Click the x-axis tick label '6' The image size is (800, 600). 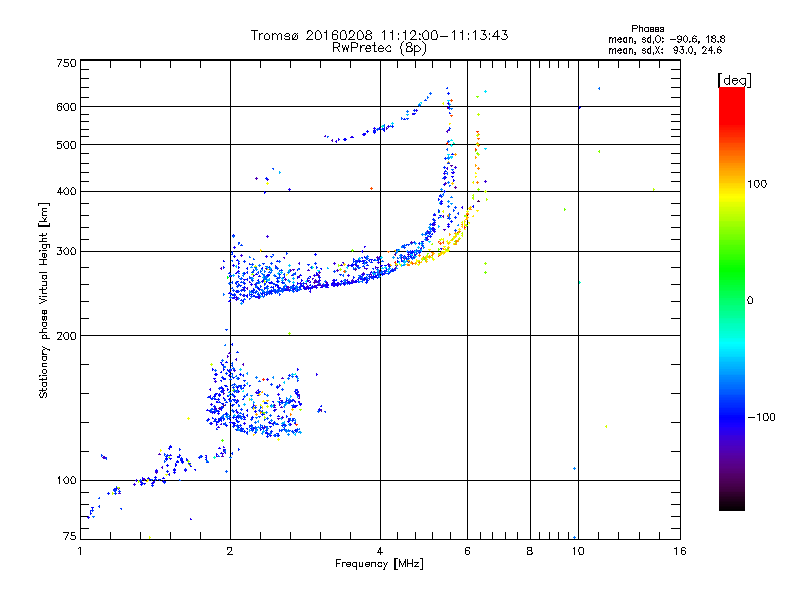click(467, 551)
